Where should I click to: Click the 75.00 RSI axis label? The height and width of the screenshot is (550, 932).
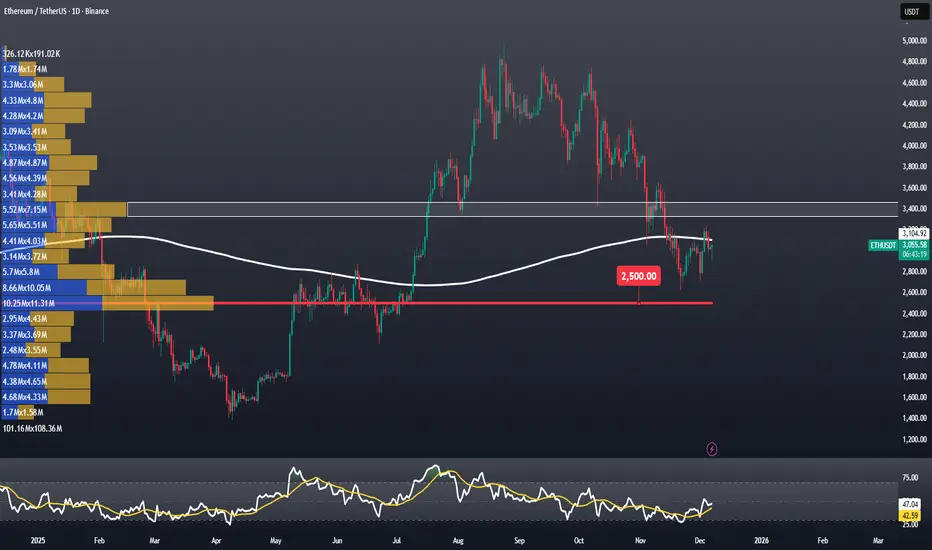[910, 477]
